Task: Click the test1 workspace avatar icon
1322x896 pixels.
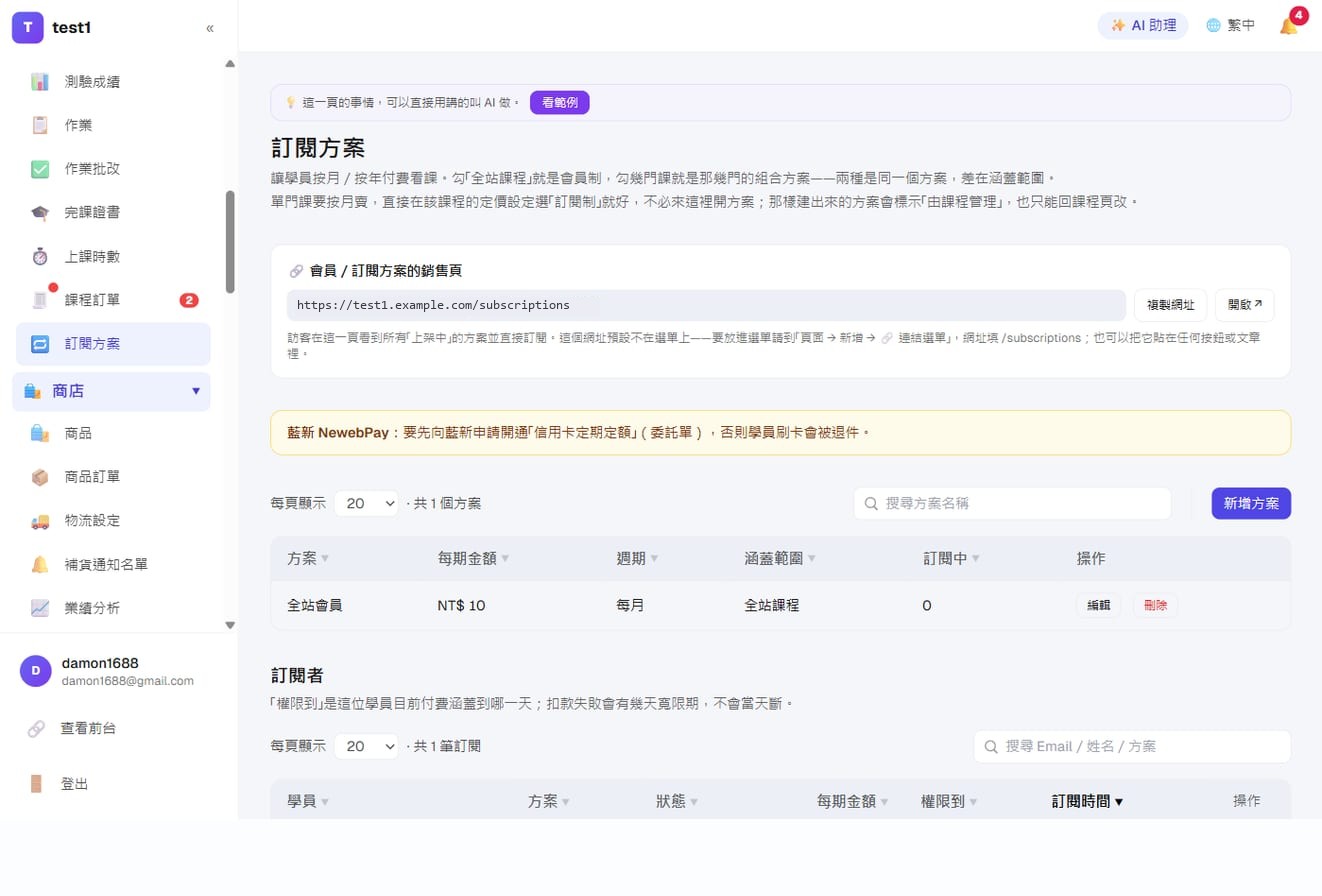Action: 28,28
